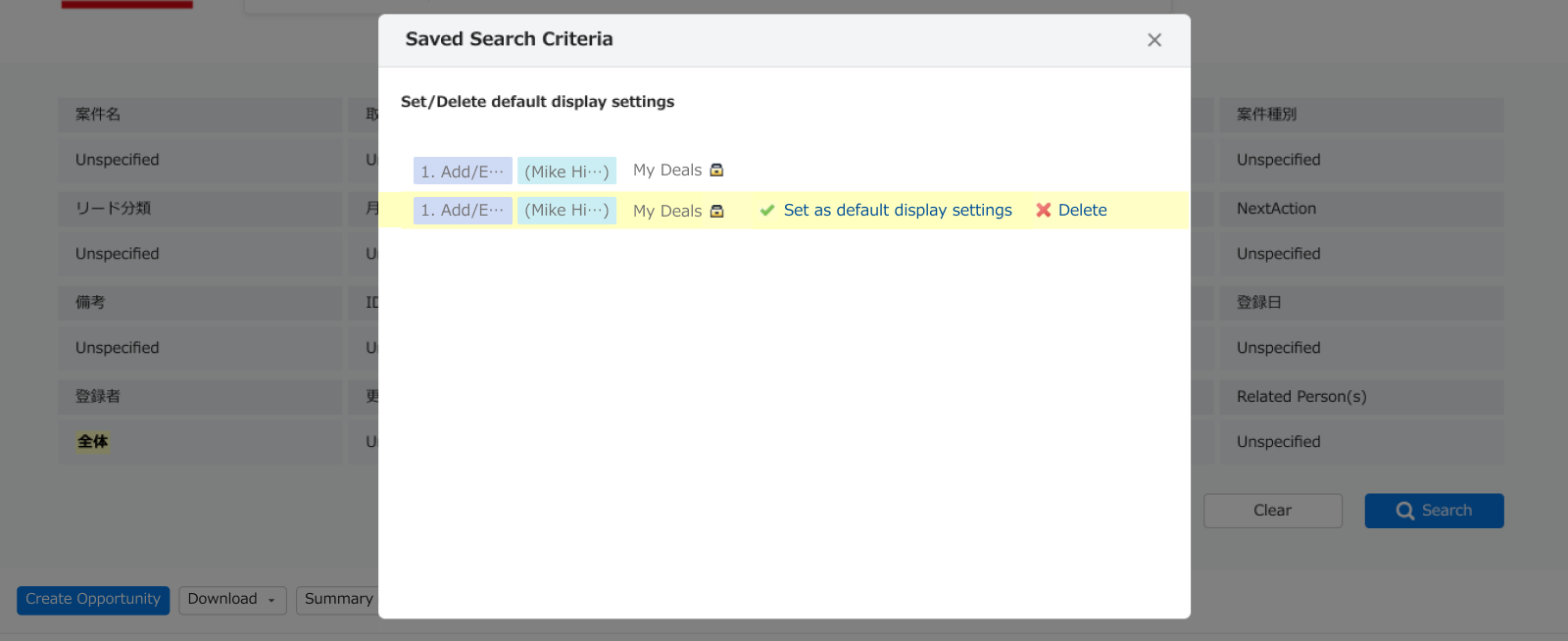Click the red X delete icon
Viewport: 1568px width, 641px height.
coord(1043,211)
